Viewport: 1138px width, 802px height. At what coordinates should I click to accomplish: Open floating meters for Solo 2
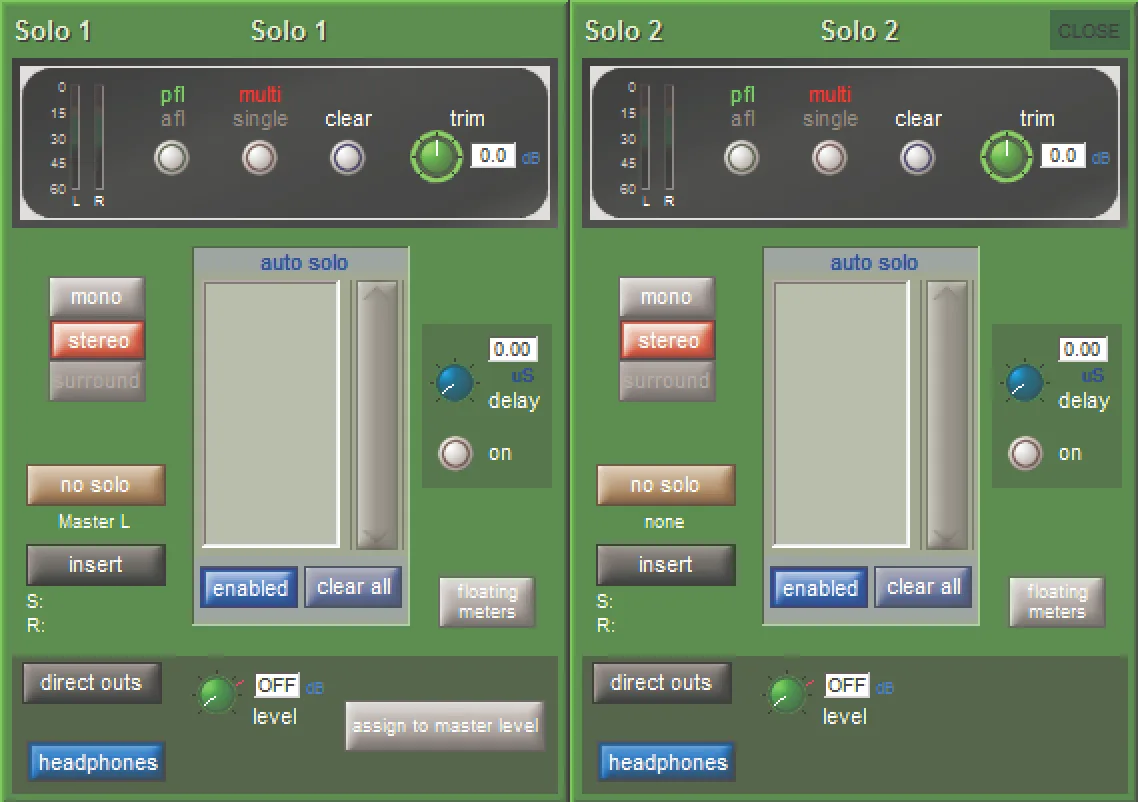[x=1057, y=602]
